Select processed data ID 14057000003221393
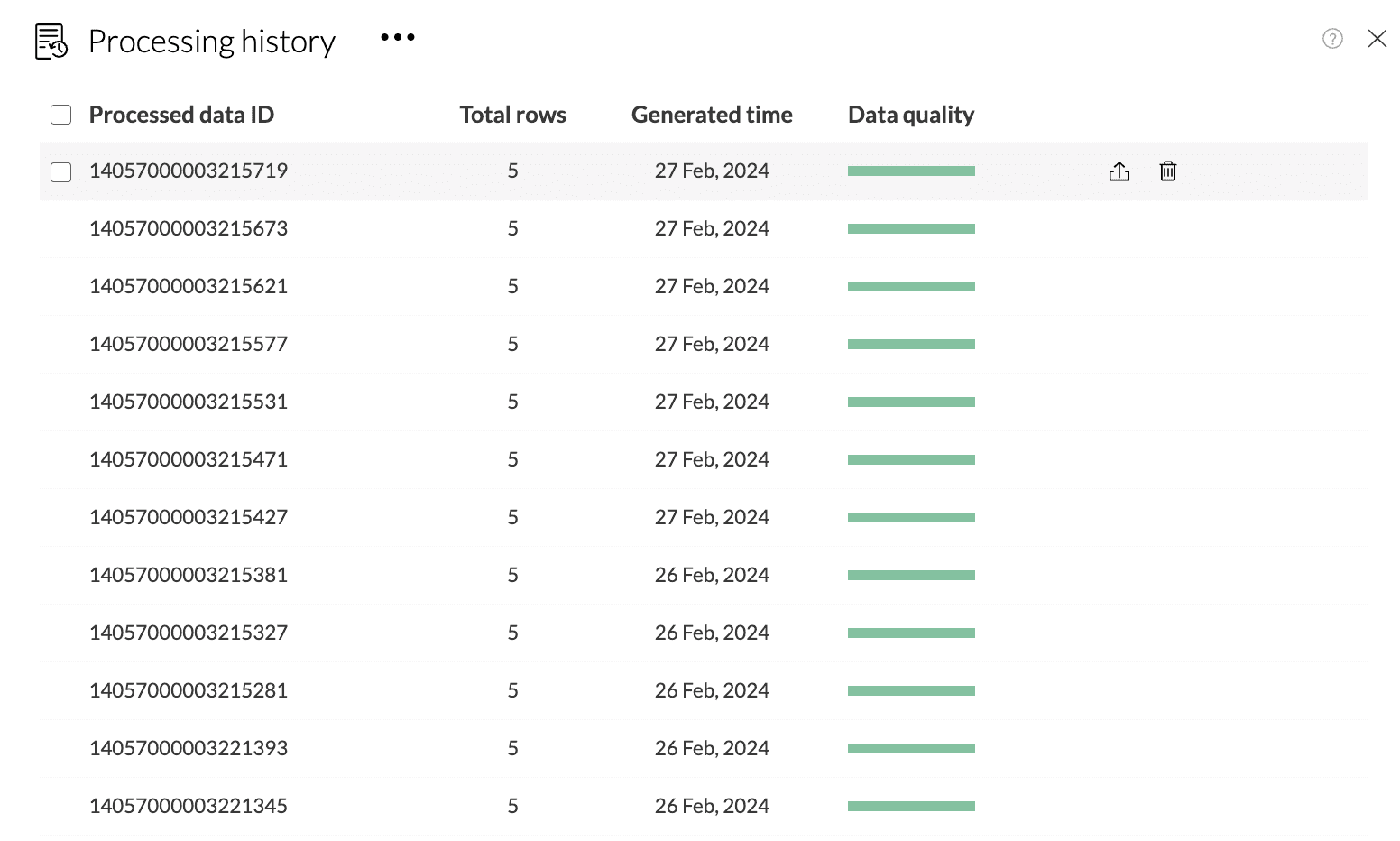Viewport: 1400px width, 841px height. tap(189, 749)
